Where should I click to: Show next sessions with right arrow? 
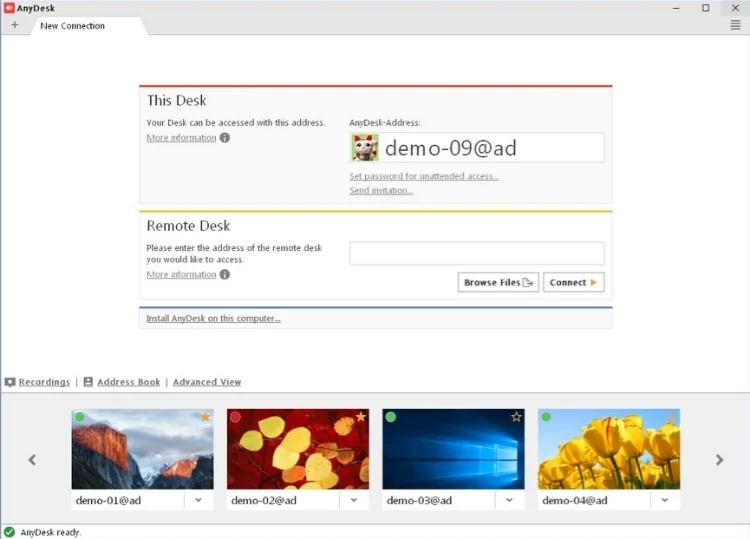[x=719, y=460]
